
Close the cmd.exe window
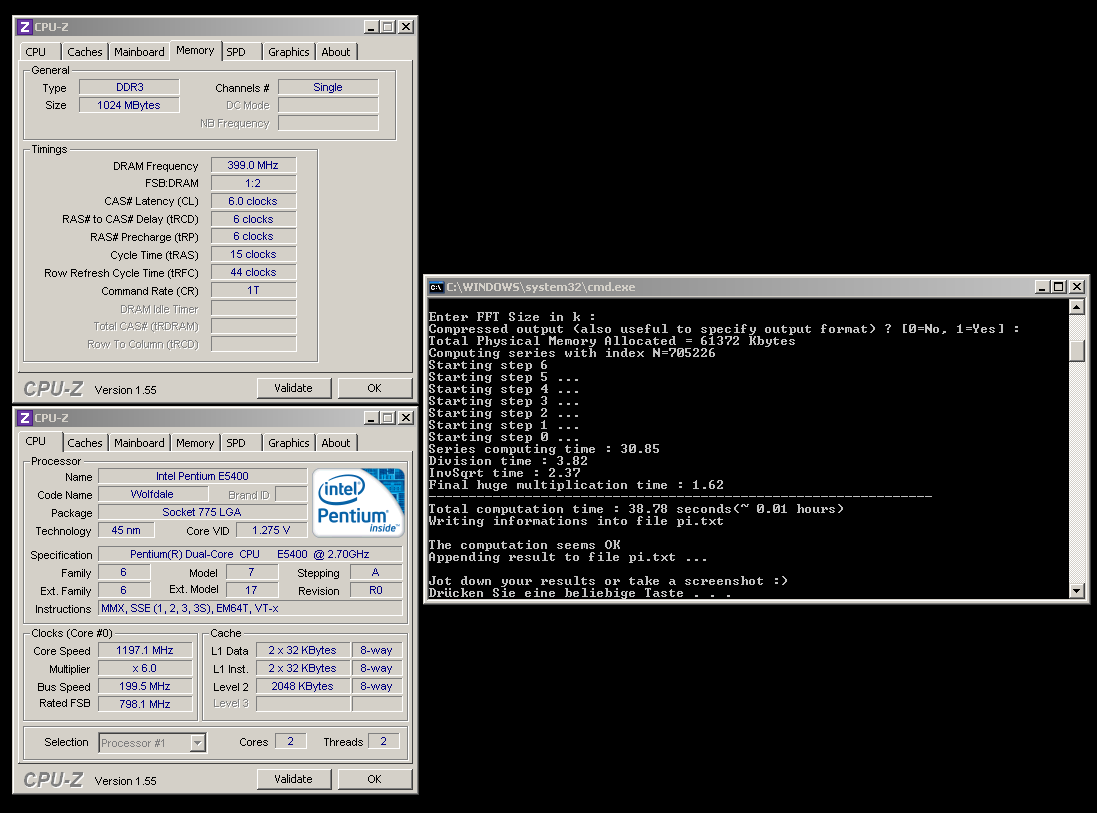click(1077, 287)
